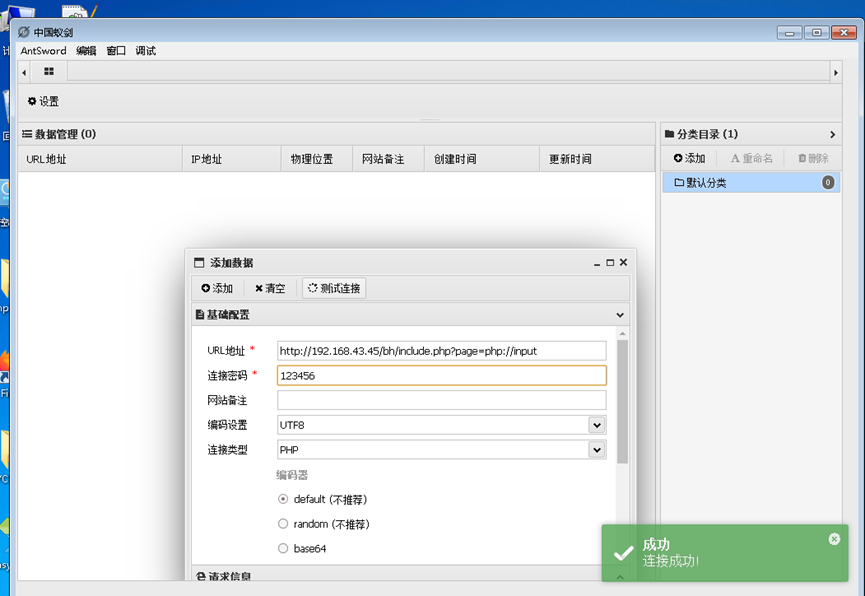Sort by the IP地址 column header
Viewport: 865px width, 596px height.
tap(232, 159)
